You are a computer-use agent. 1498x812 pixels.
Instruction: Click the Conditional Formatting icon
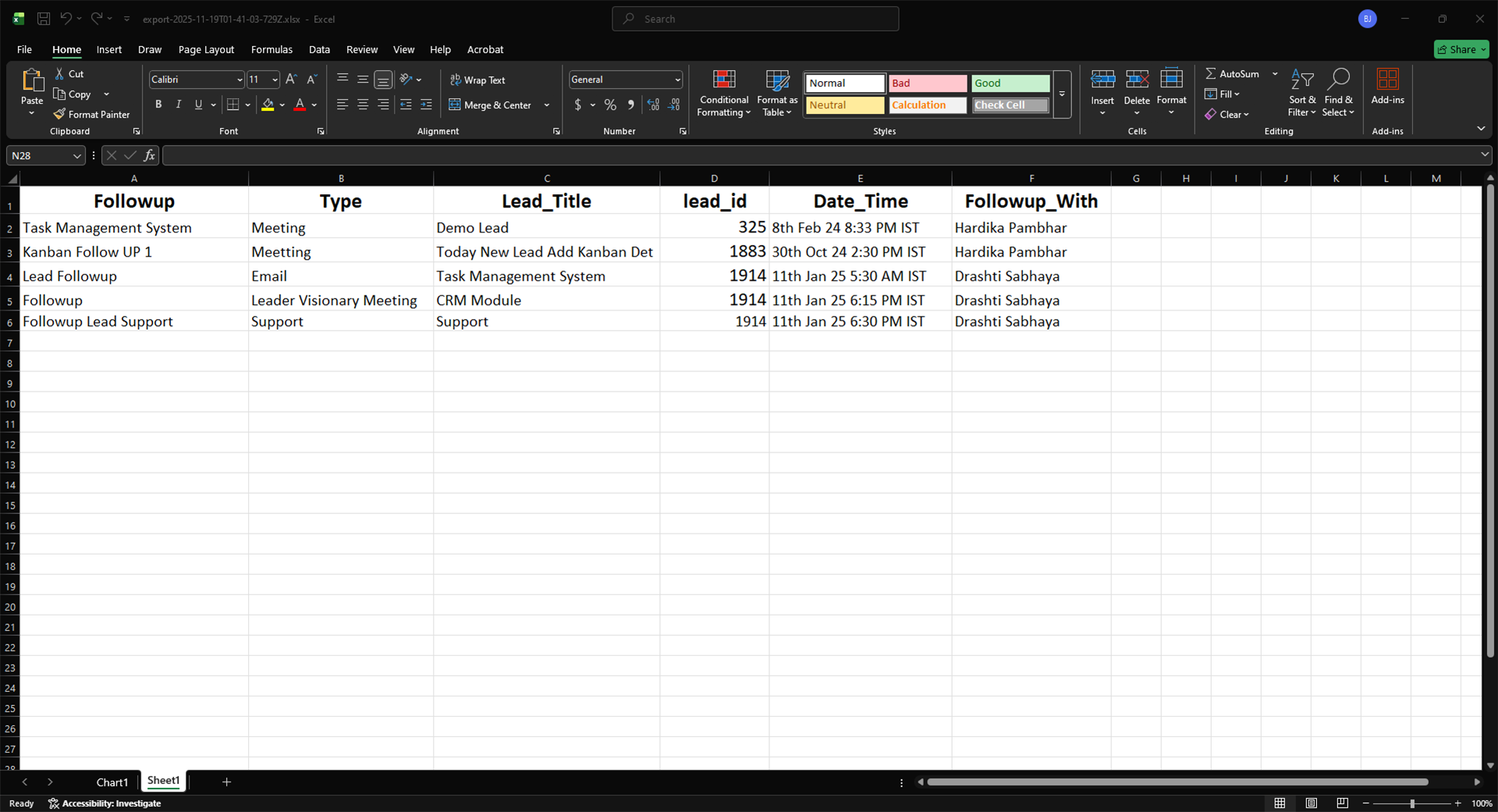(724, 80)
